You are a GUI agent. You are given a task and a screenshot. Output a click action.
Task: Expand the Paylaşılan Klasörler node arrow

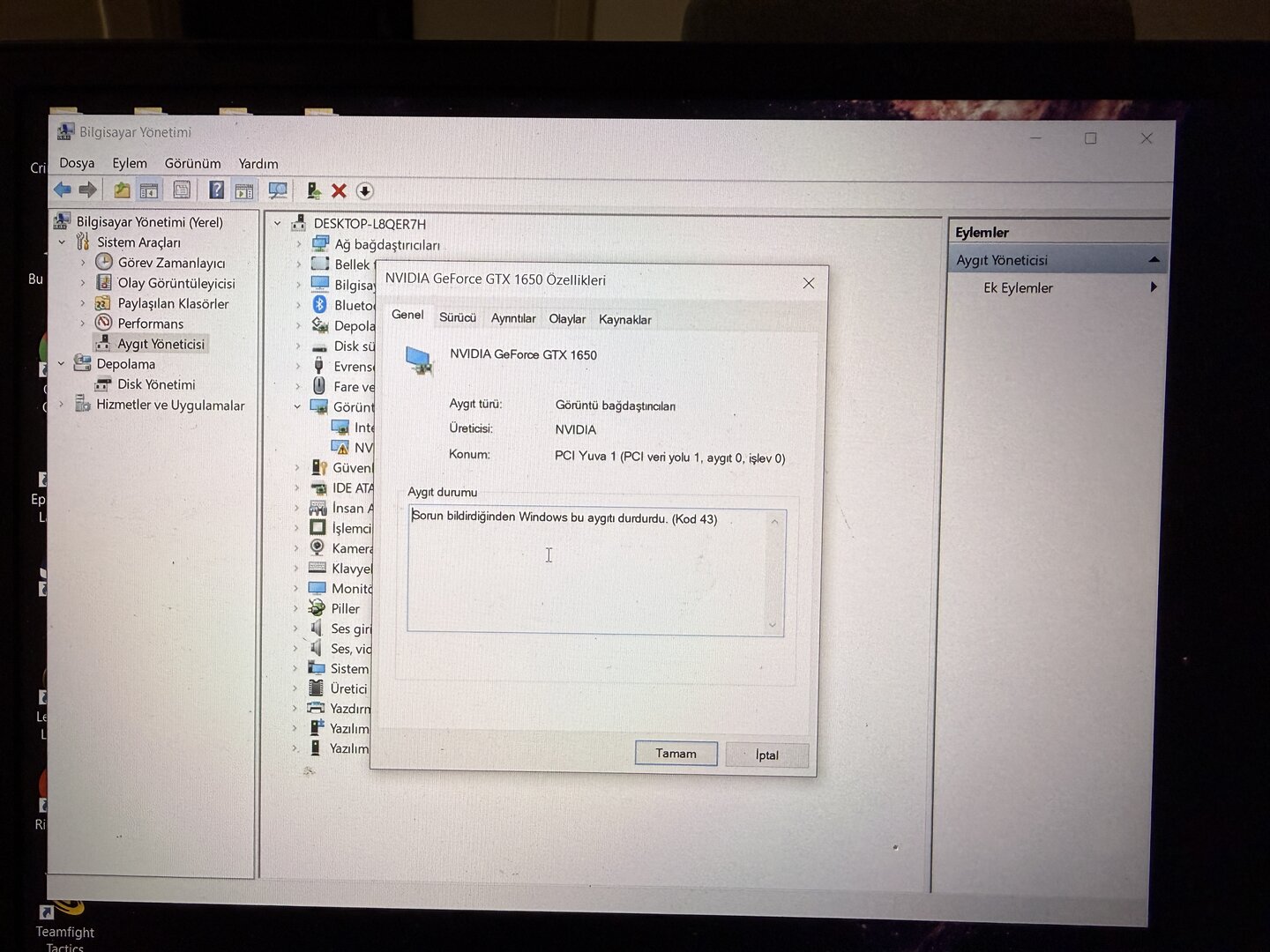[83, 302]
